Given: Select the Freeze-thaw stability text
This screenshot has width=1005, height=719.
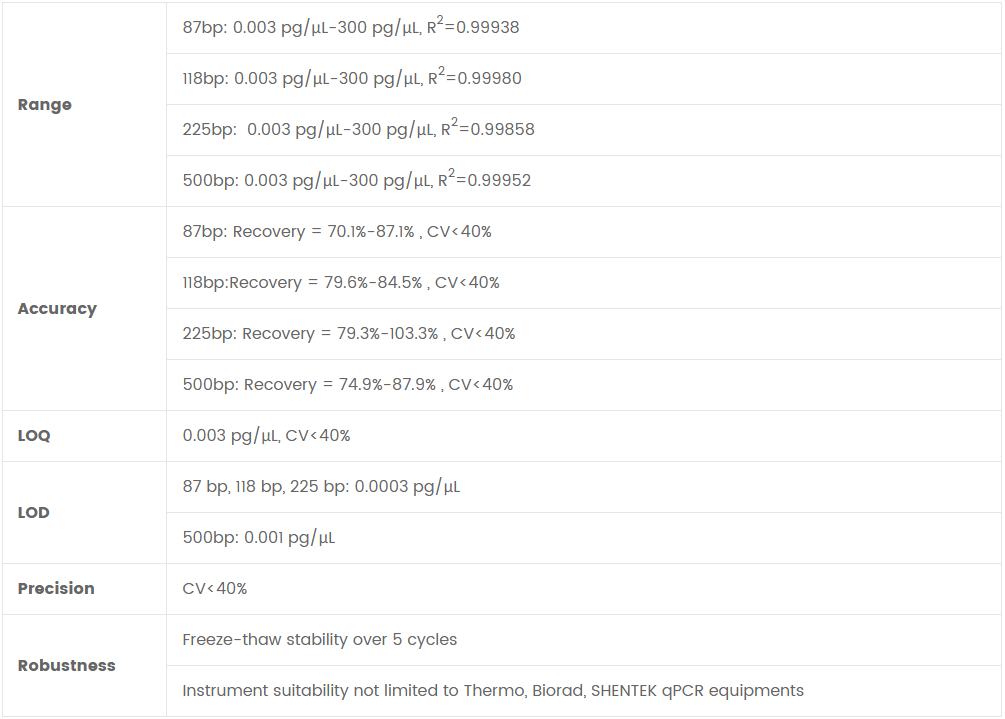Looking at the screenshot, I should click(320, 640).
